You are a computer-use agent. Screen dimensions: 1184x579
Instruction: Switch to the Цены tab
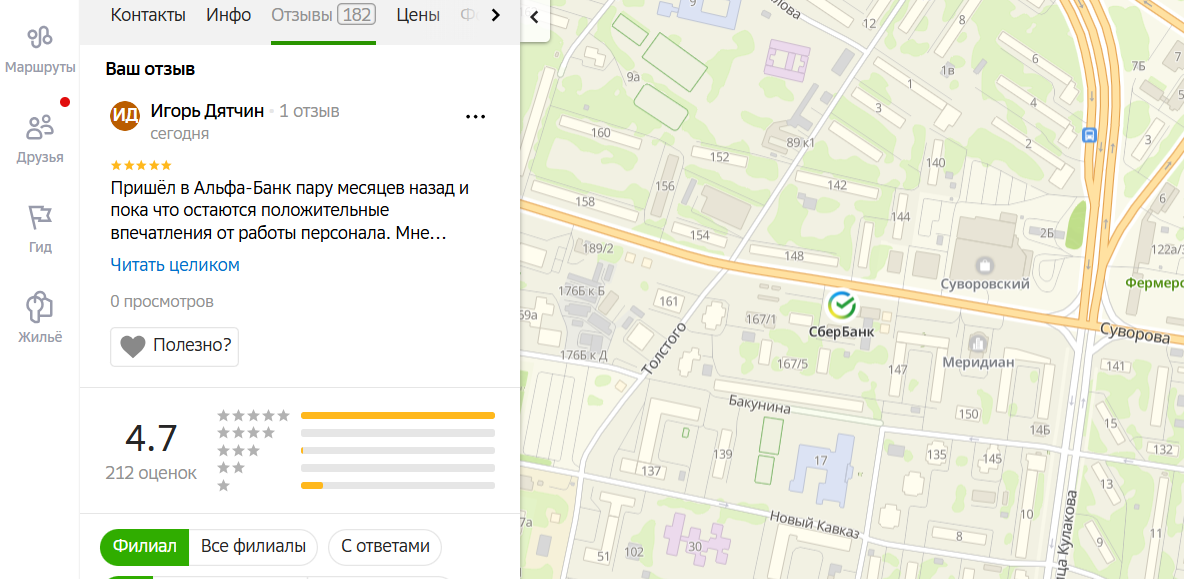click(418, 15)
